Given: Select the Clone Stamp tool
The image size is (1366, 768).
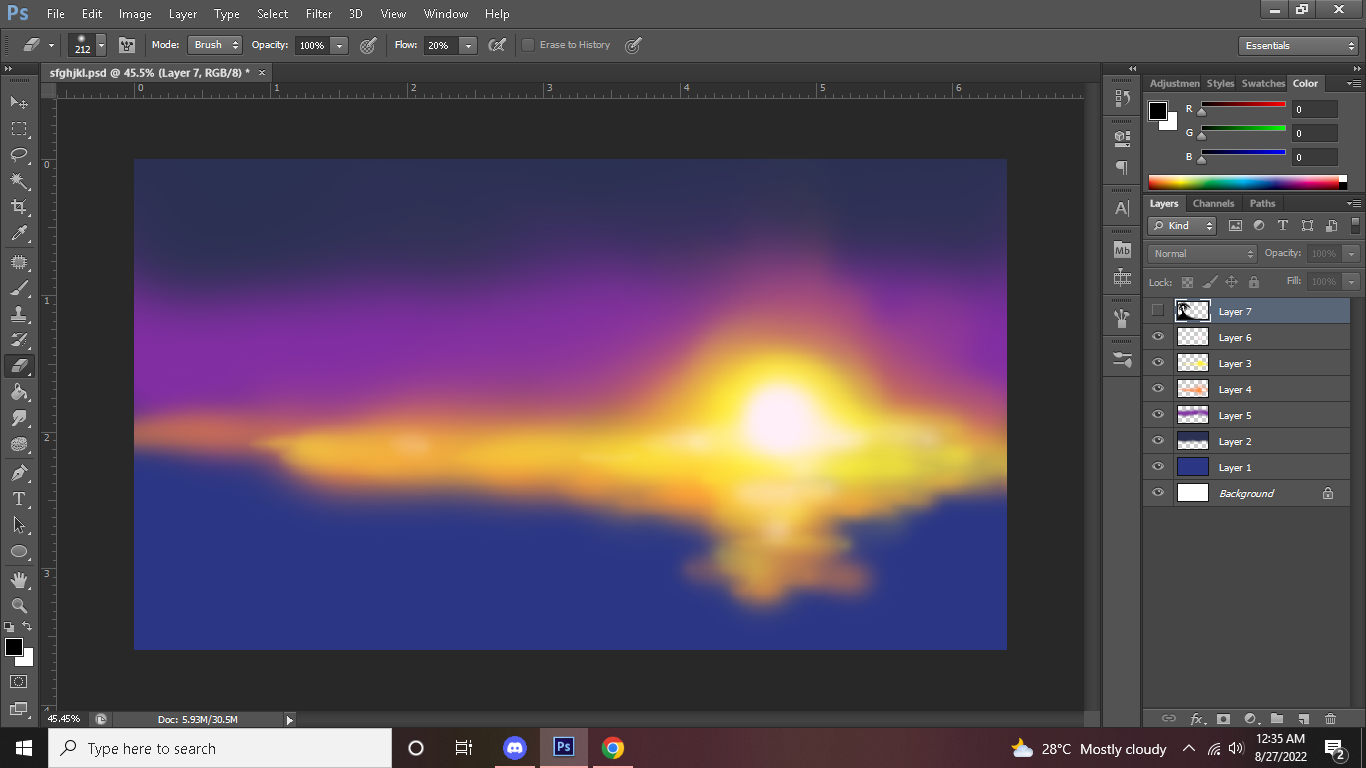Looking at the screenshot, I should pos(19,314).
